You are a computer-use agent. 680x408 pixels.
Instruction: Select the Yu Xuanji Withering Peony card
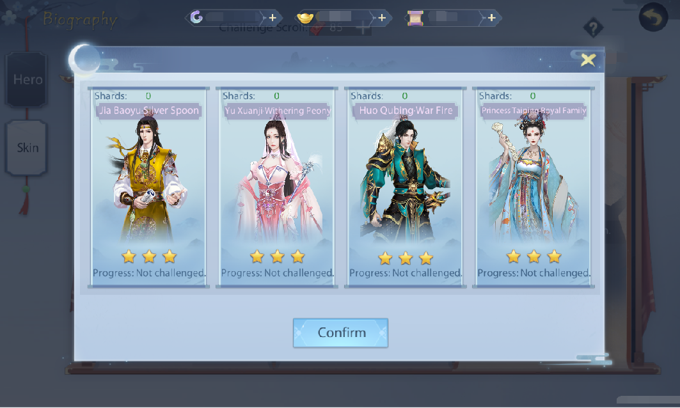277,187
